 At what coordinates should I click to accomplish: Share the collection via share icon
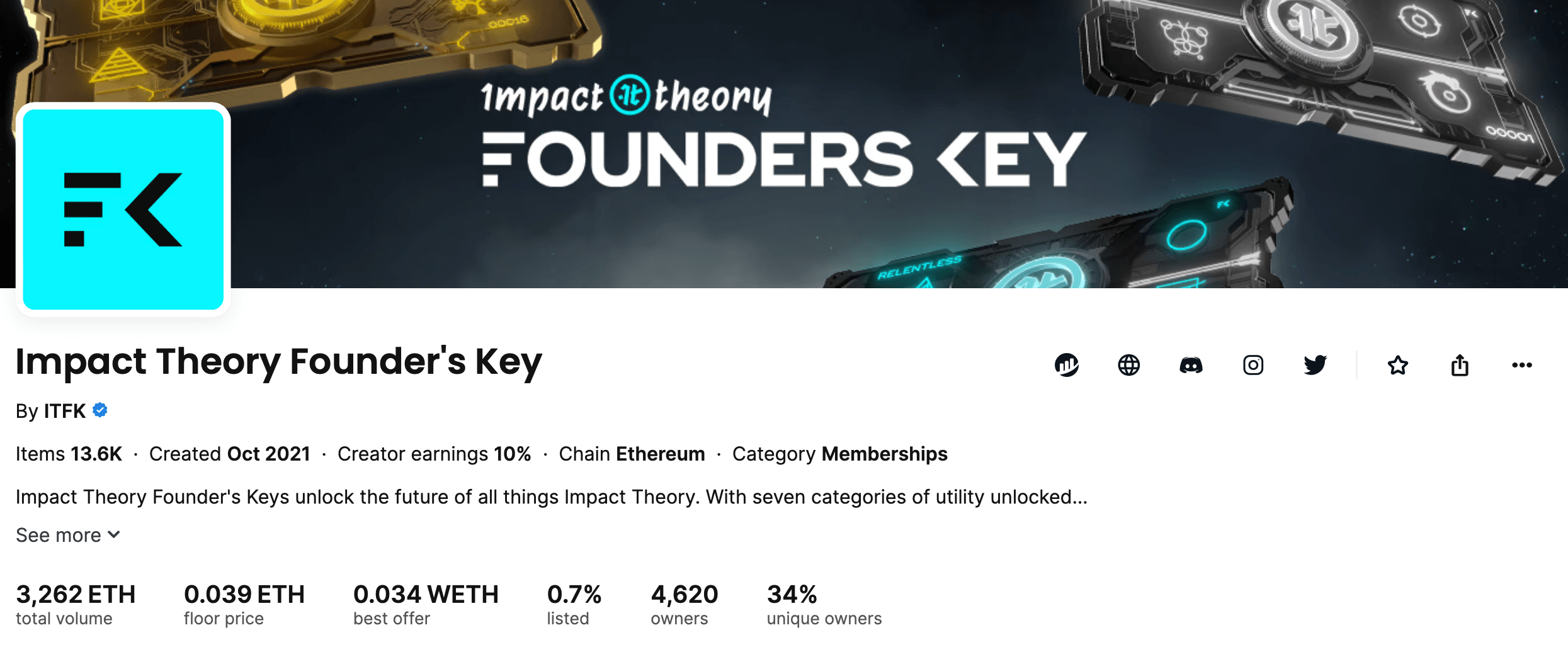pos(1460,365)
